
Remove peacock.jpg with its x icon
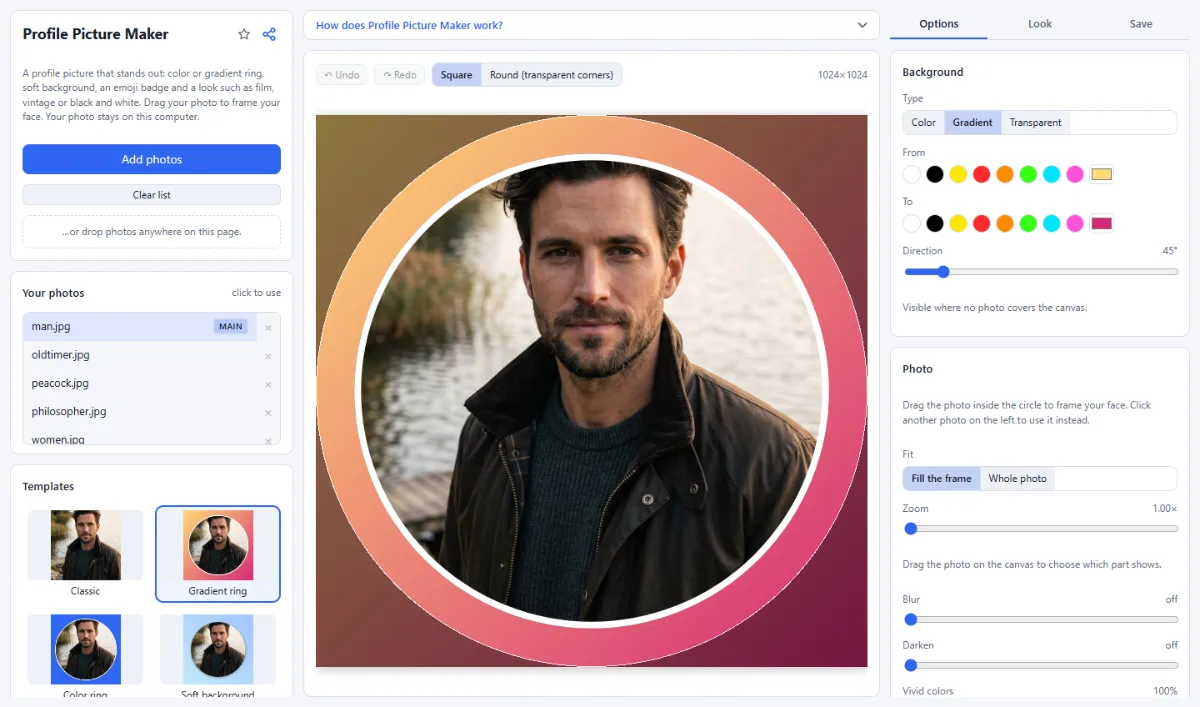268,384
